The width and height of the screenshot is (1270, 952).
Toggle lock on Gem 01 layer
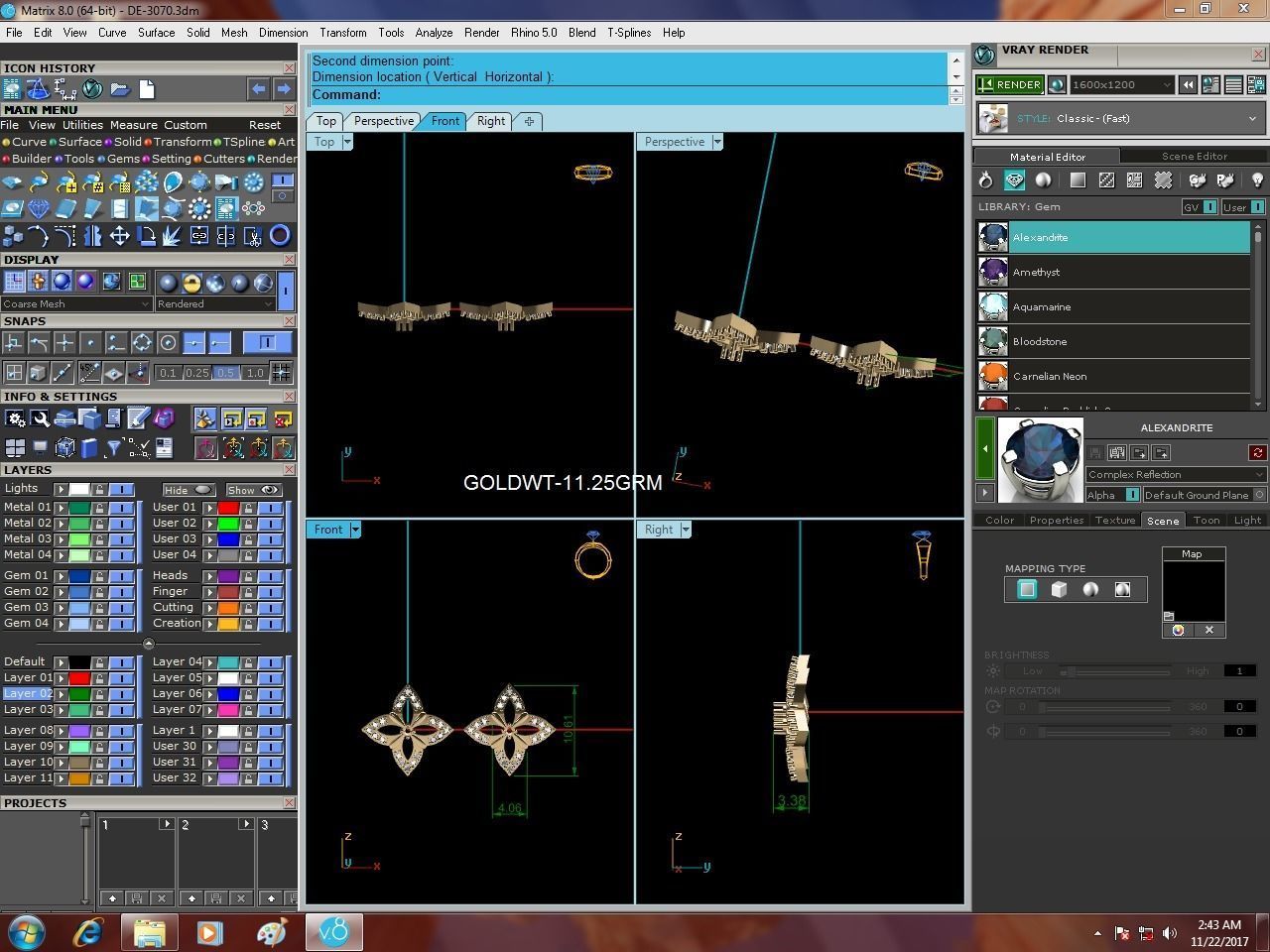[x=100, y=575]
